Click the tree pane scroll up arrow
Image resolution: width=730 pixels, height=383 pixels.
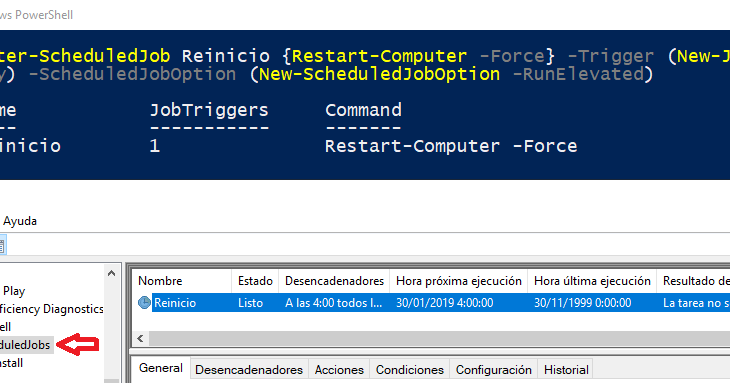click(111, 273)
